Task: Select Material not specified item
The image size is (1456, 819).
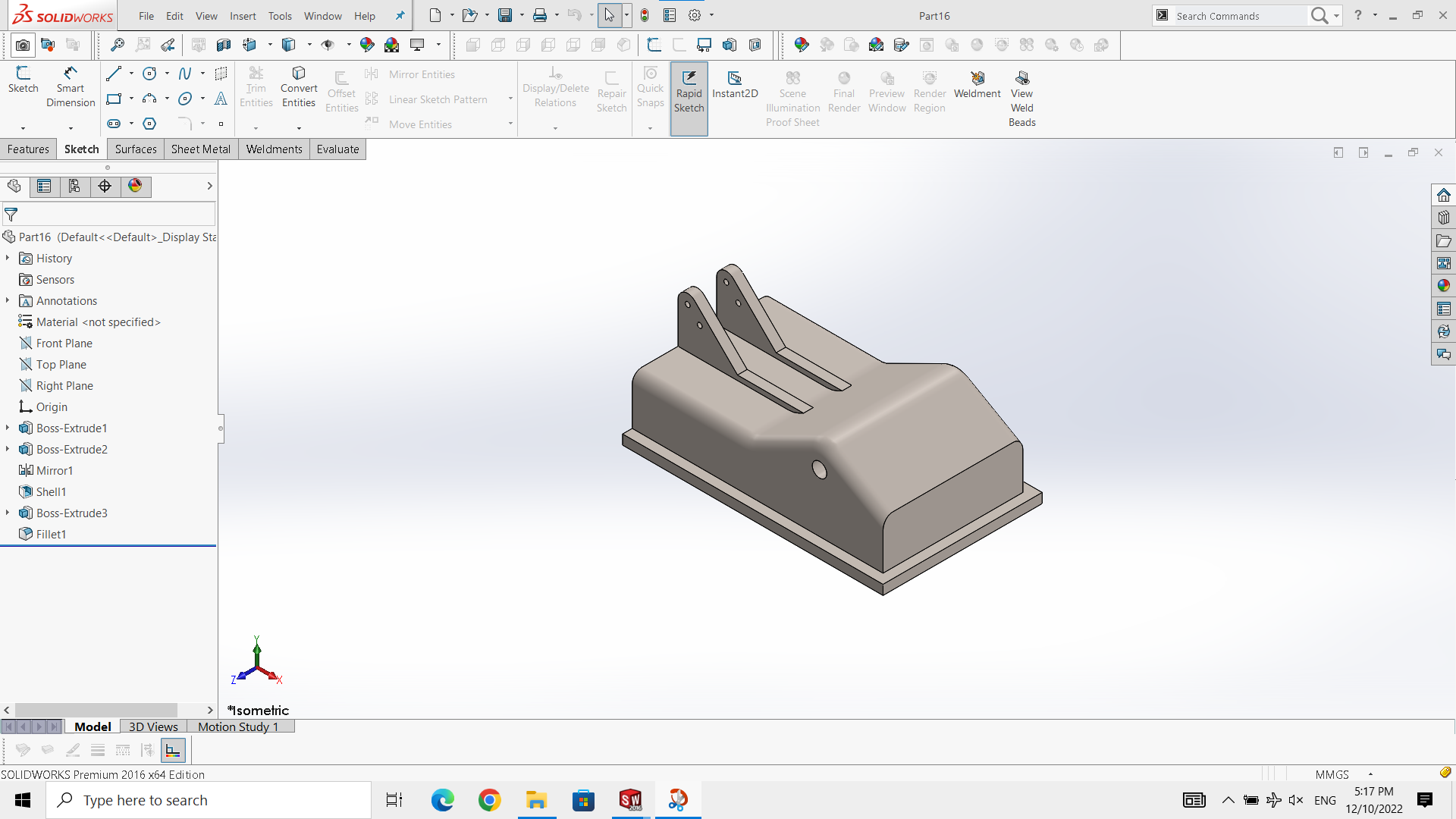Action: [x=98, y=322]
